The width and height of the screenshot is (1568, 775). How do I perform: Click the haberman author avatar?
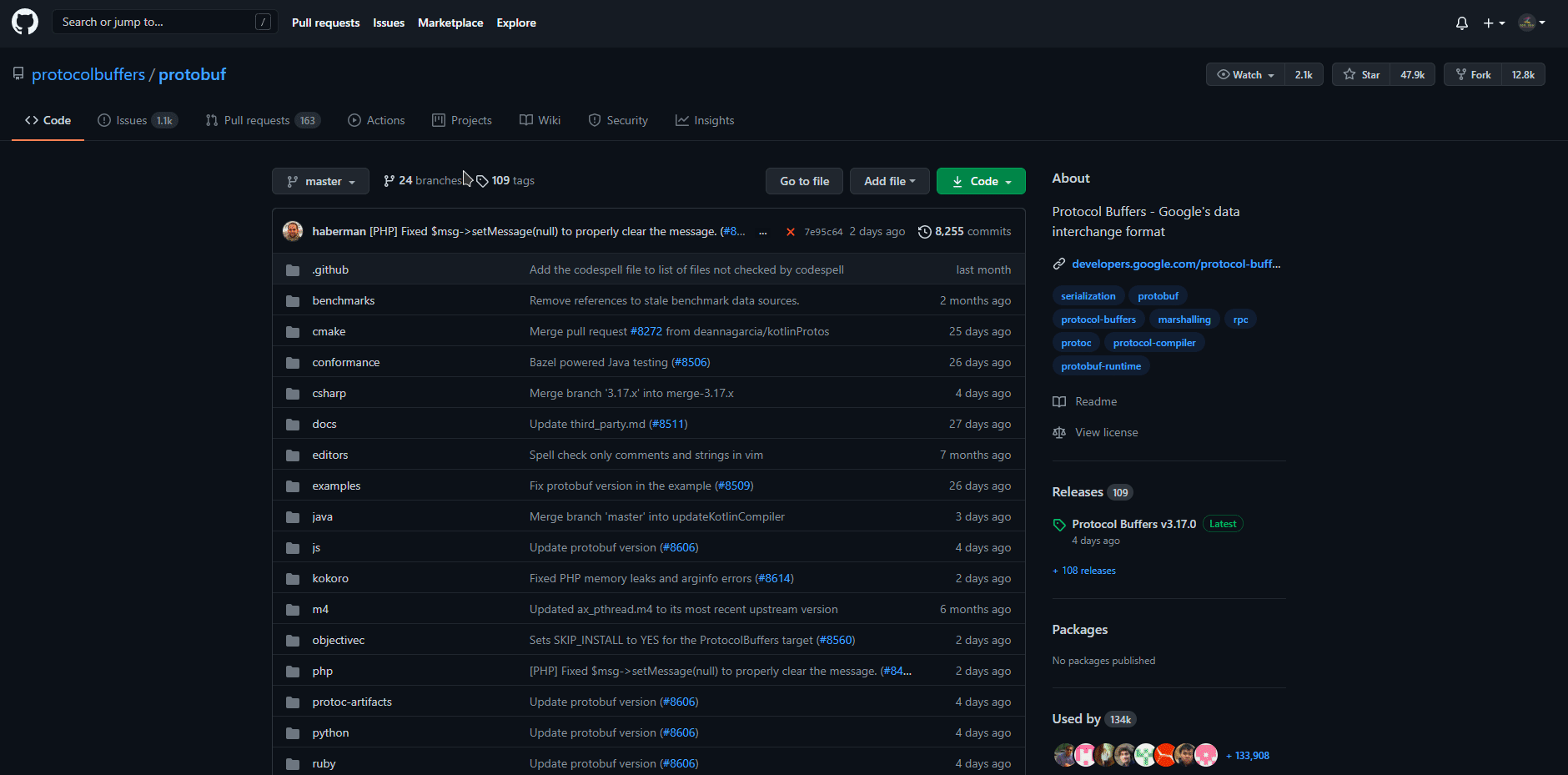(293, 231)
